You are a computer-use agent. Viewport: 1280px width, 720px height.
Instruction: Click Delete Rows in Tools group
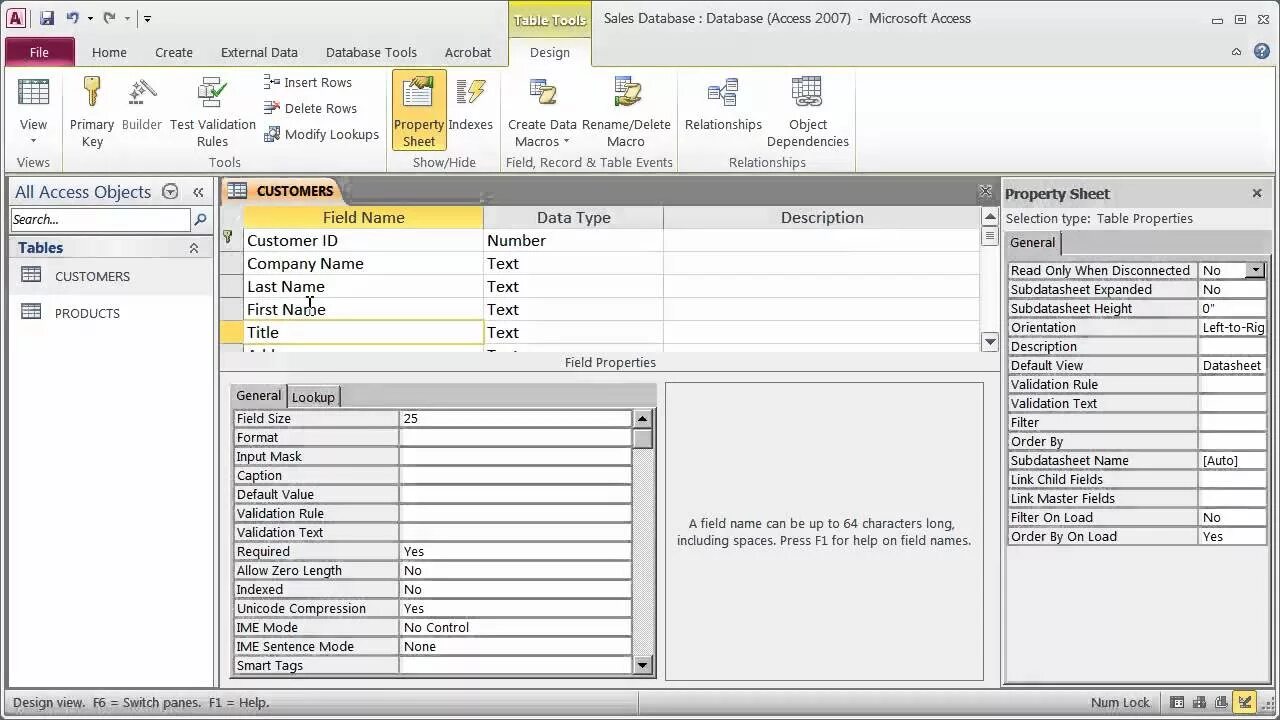pyautogui.click(x=310, y=108)
